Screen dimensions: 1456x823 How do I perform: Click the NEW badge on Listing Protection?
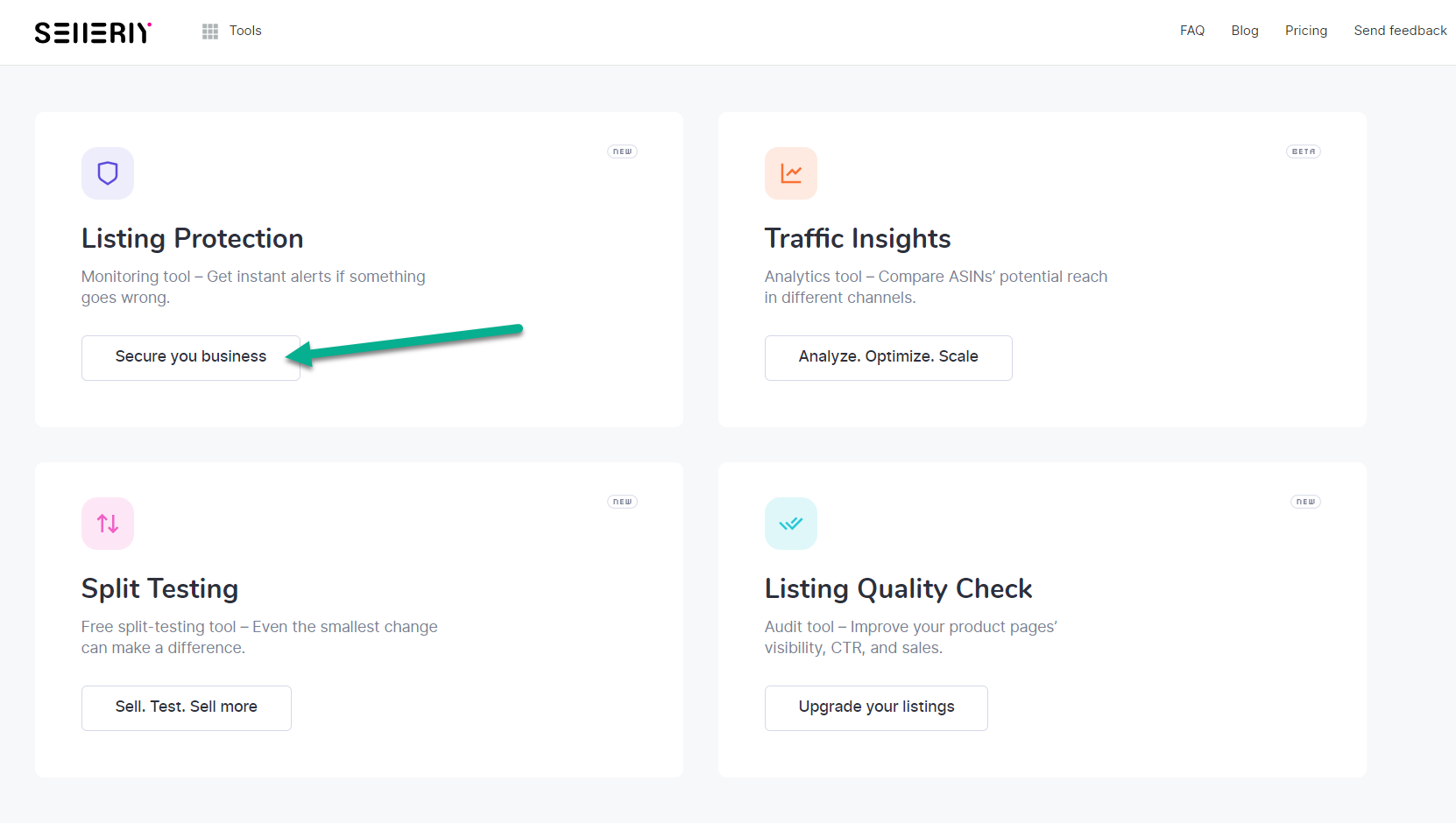click(x=622, y=151)
